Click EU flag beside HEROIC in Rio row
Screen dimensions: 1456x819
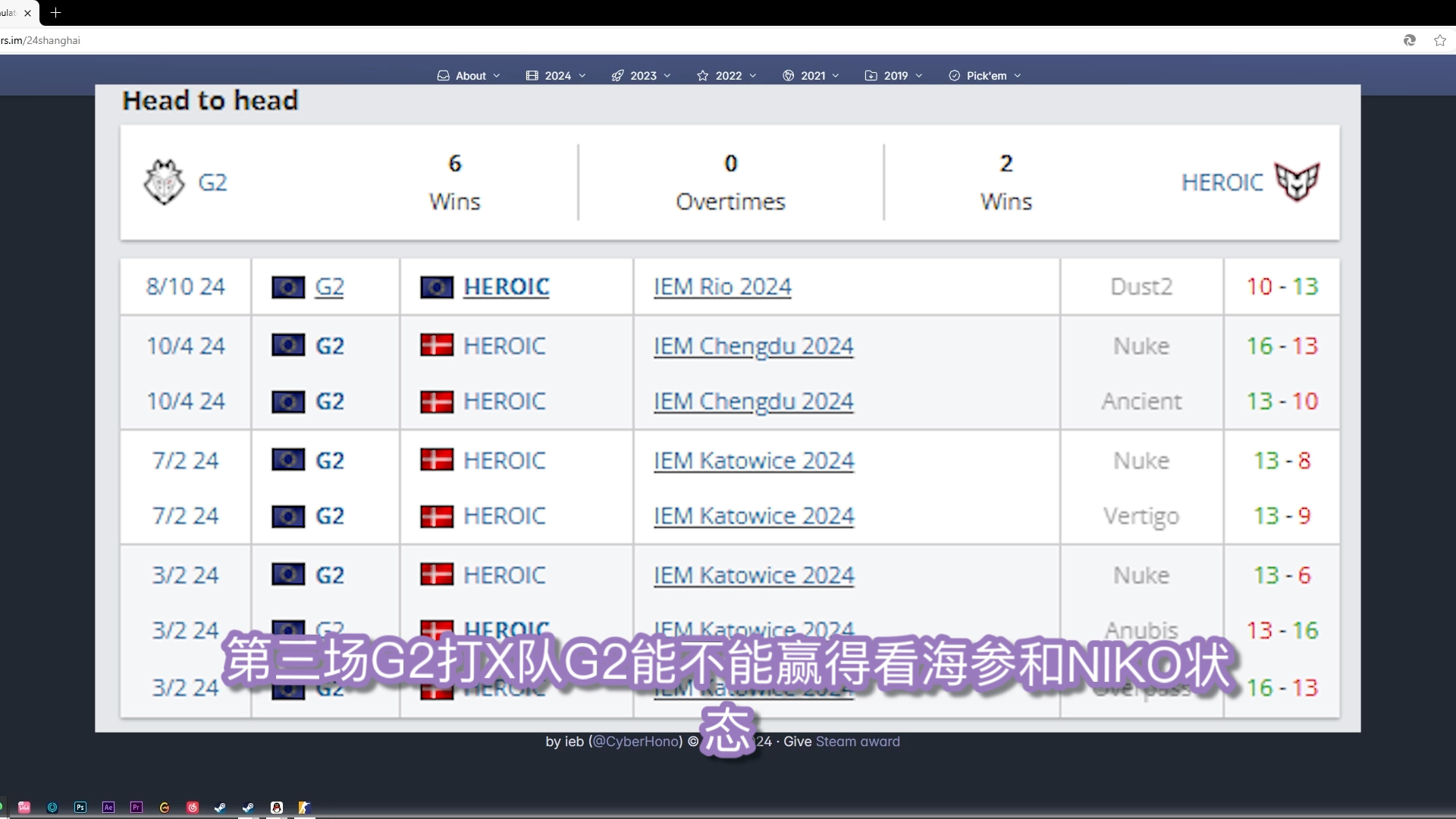[x=437, y=287]
